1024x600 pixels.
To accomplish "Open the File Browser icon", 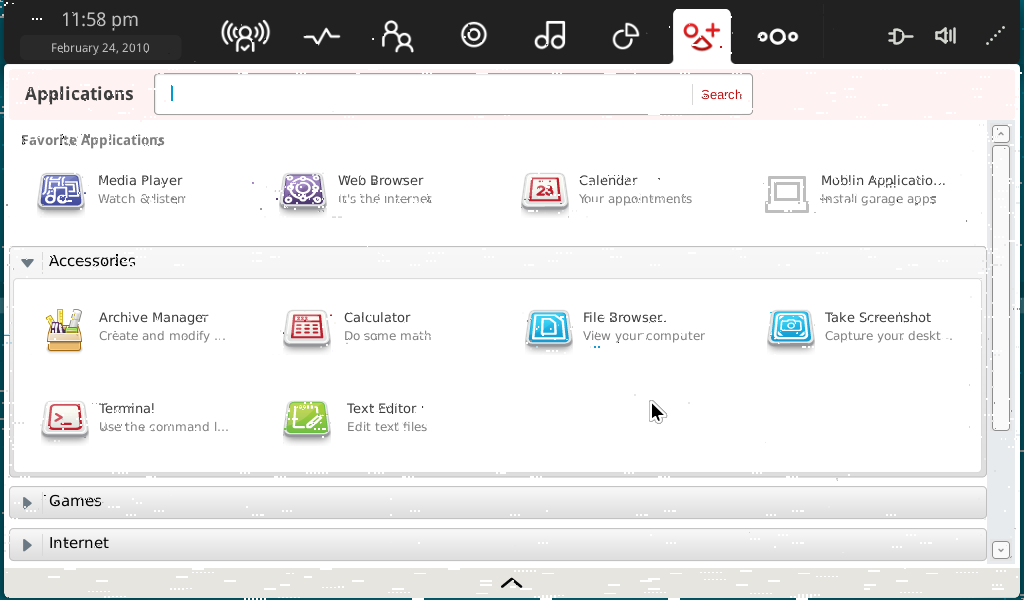I will tap(548, 329).
